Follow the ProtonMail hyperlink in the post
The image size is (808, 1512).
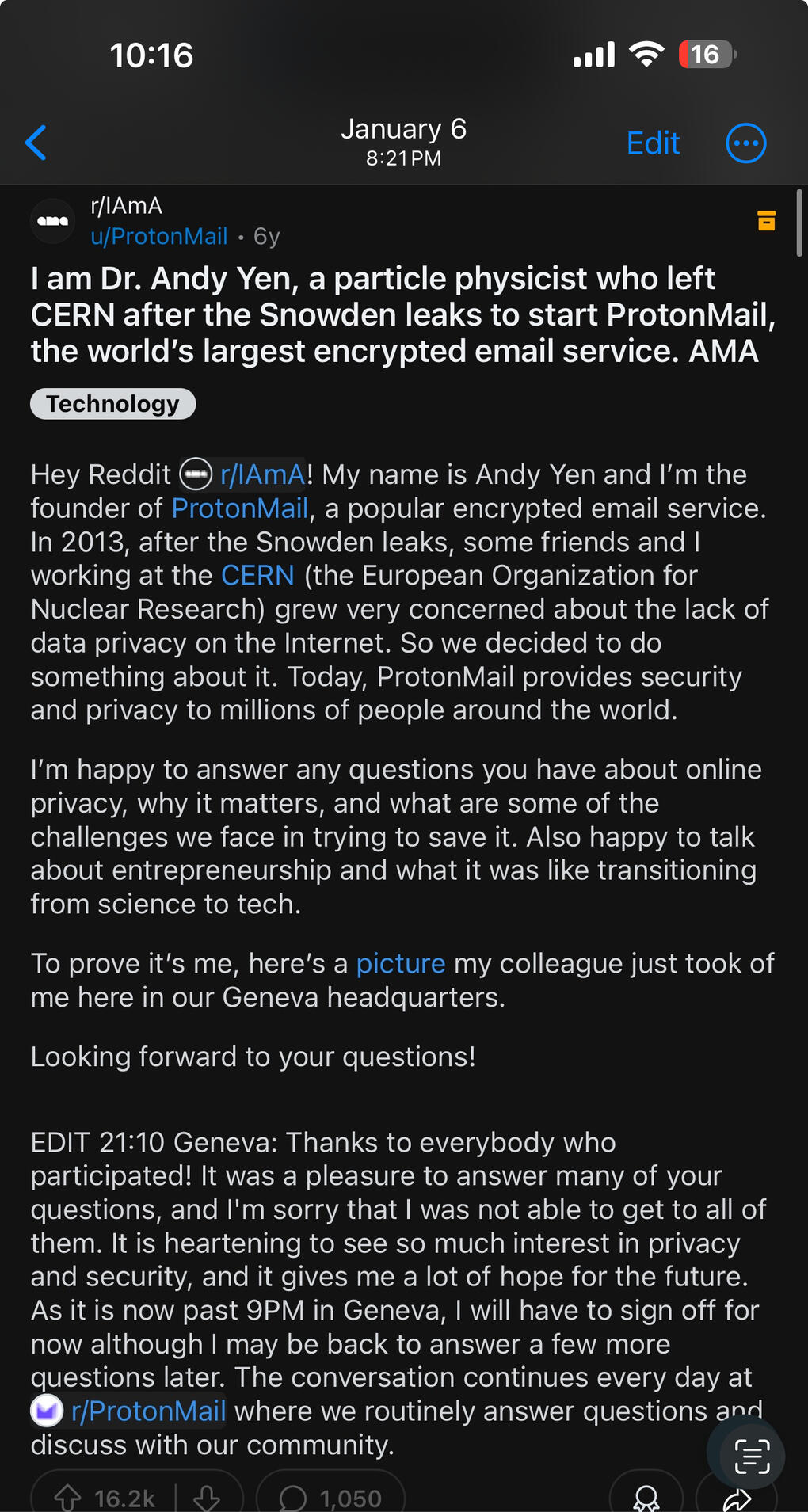pyautogui.click(x=239, y=508)
